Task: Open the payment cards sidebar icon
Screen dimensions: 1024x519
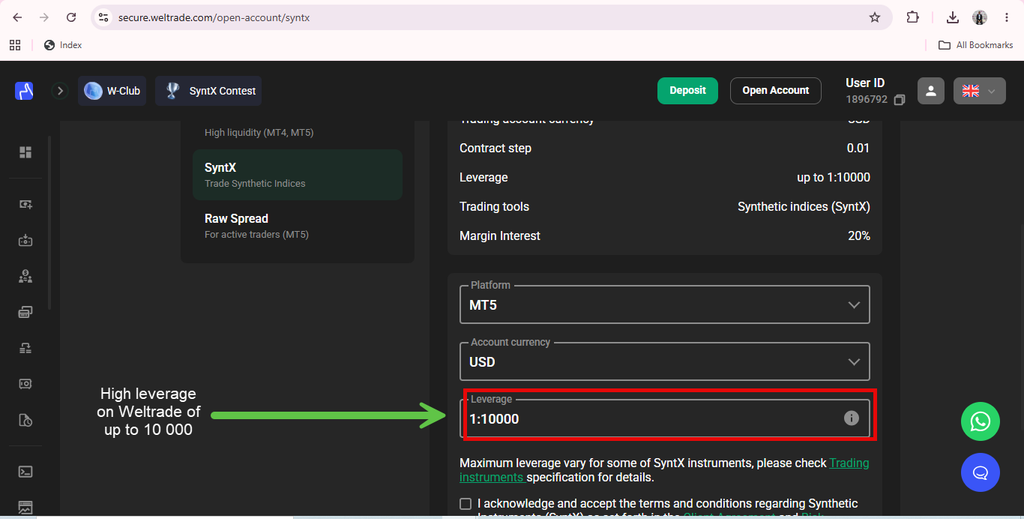Action: [x=25, y=312]
